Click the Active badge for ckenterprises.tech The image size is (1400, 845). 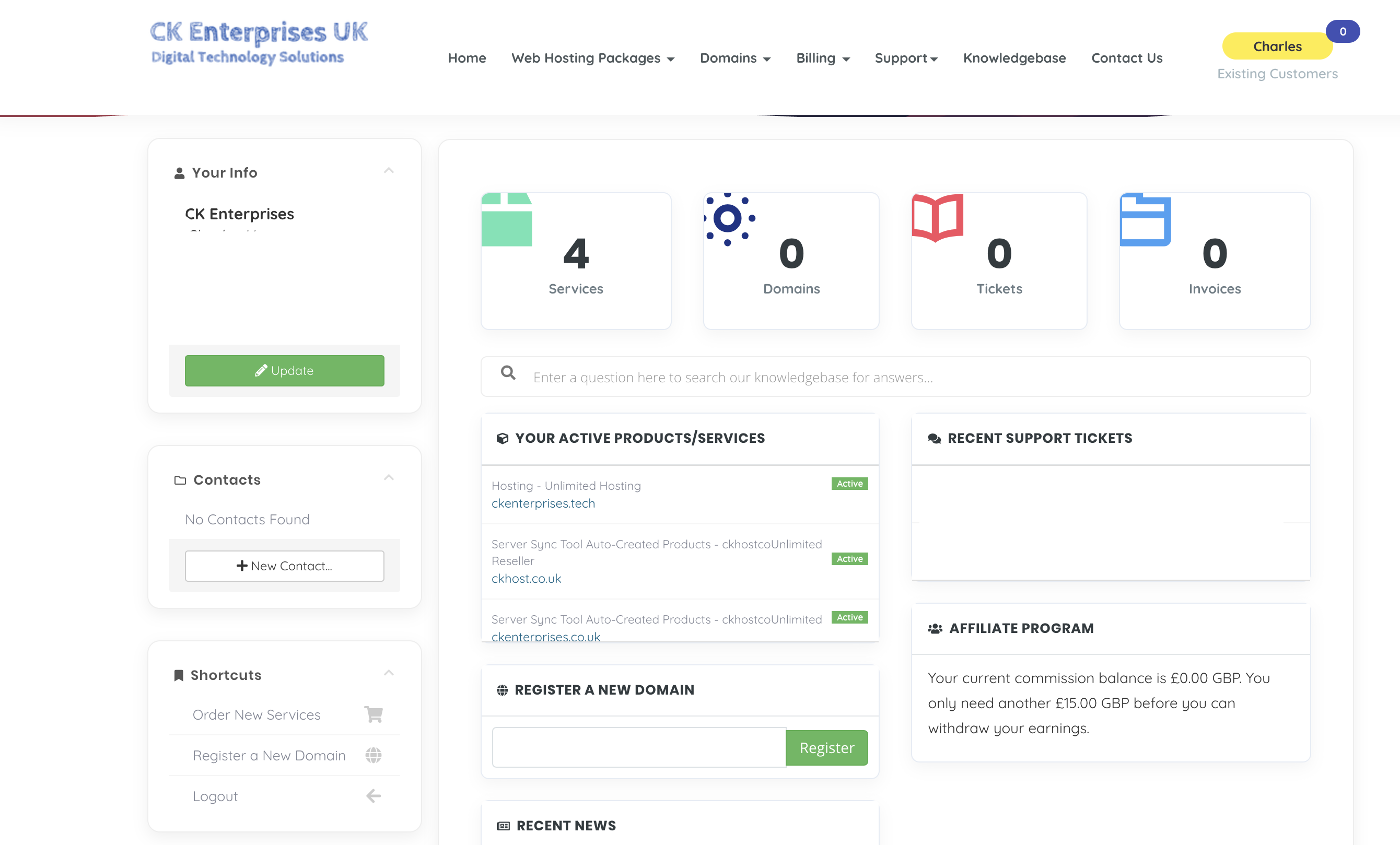[x=849, y=483]
